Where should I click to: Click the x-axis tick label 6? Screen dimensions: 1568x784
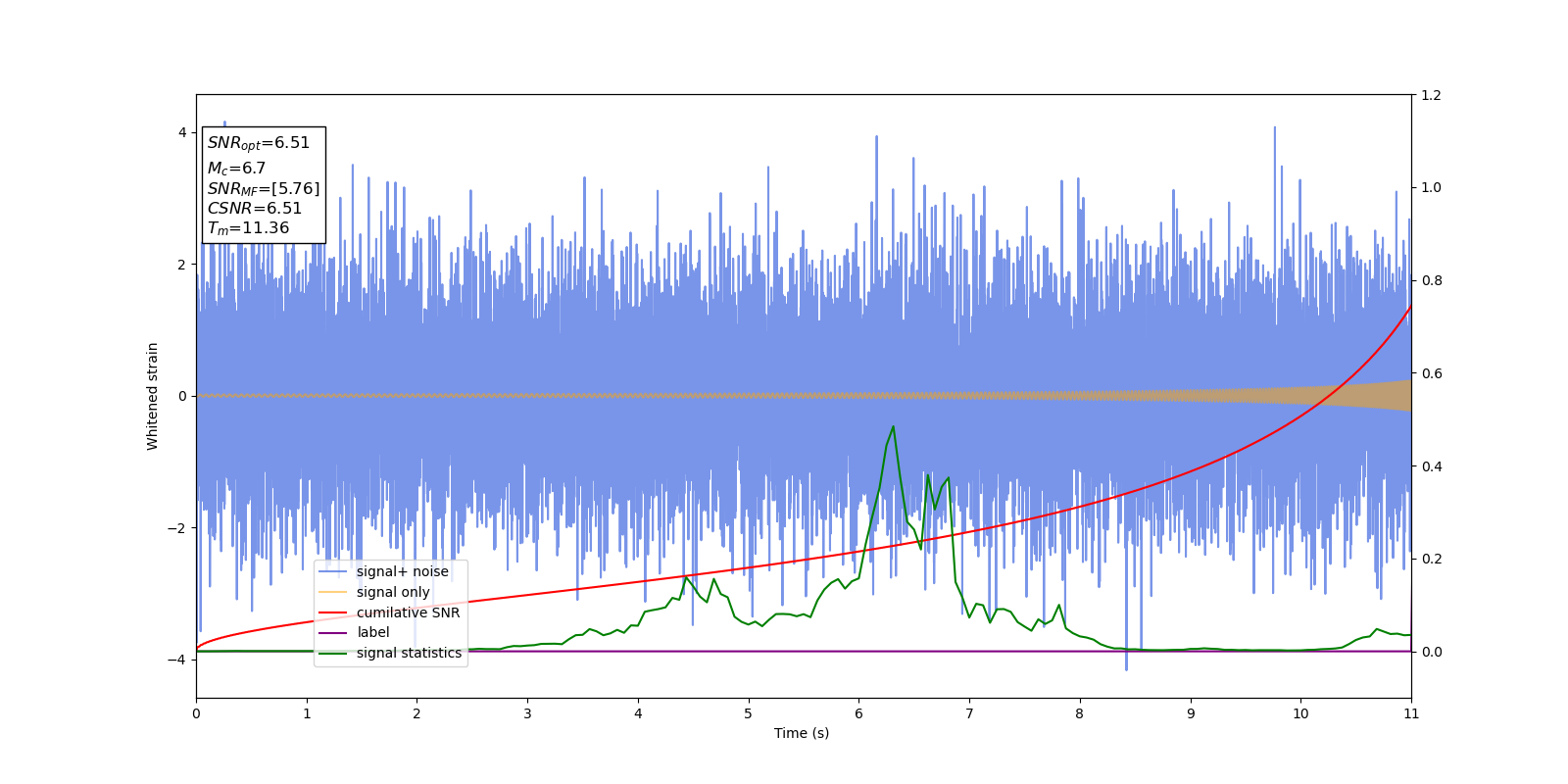click(x=859, y=713)
